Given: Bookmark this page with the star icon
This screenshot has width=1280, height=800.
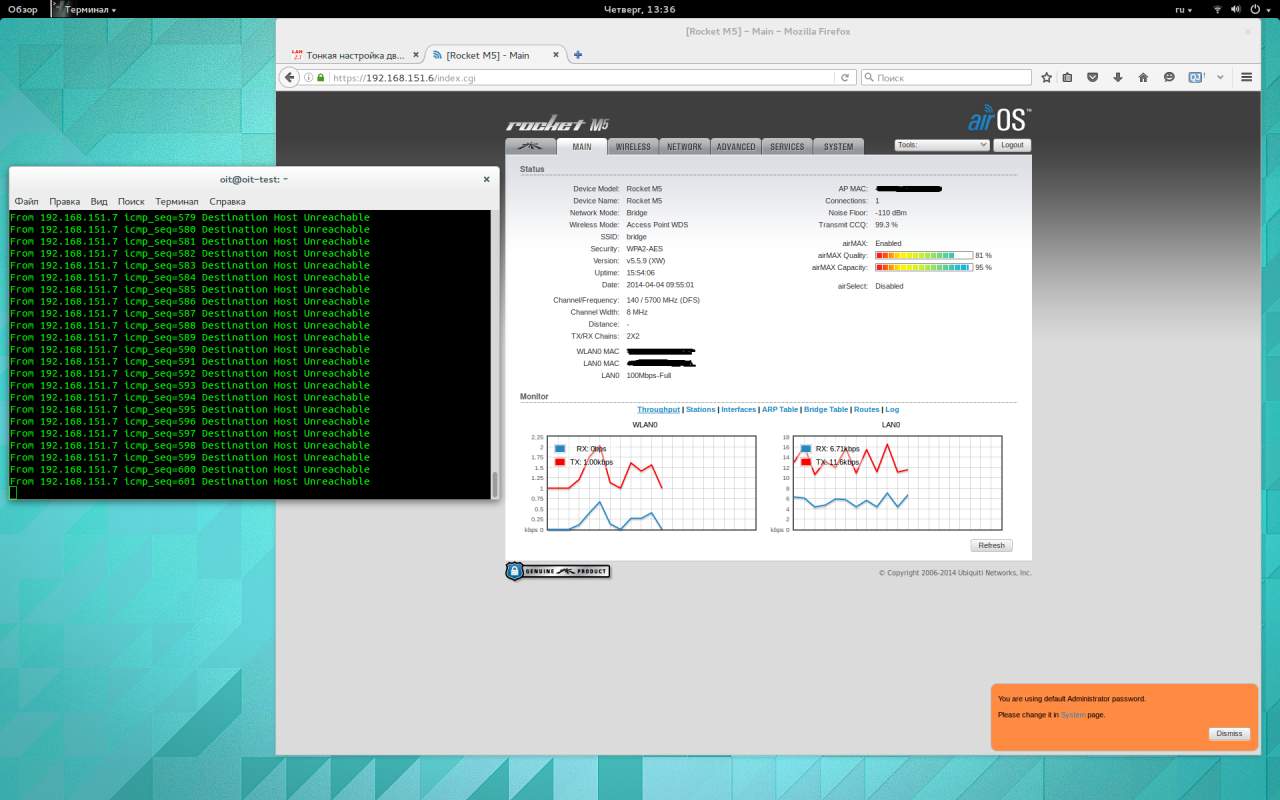Looking at the screenshot, I should (x=1046, y=77).
